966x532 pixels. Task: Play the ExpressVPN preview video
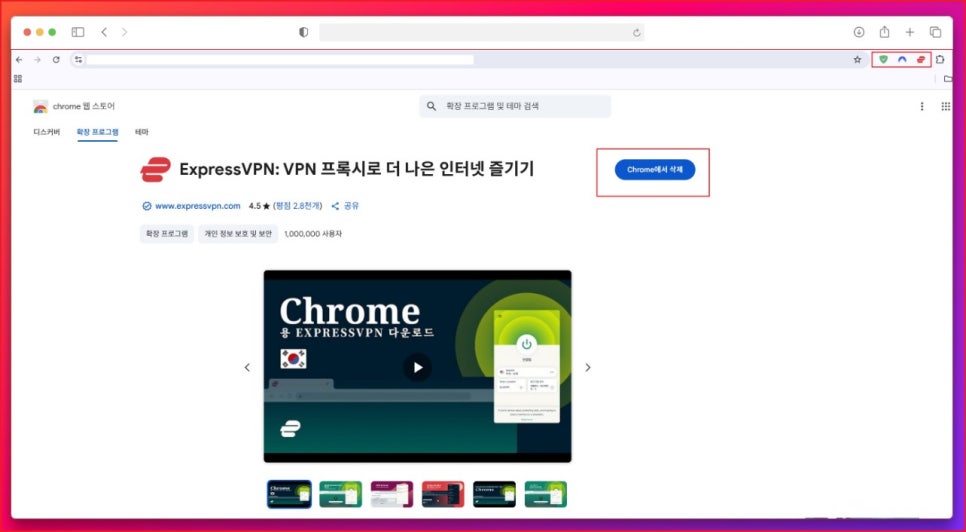[418, 368]
